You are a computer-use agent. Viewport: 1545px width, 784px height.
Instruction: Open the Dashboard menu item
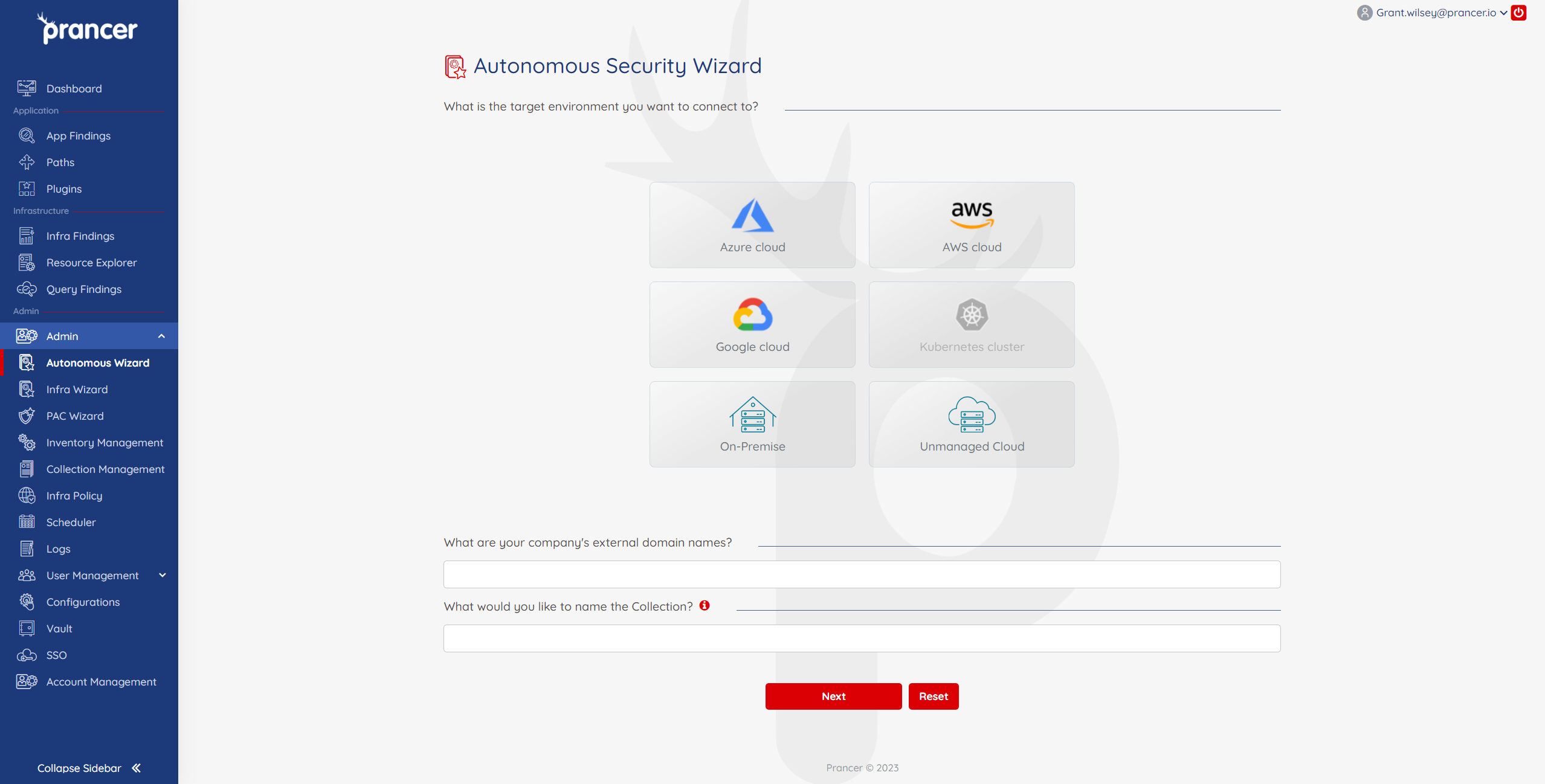point(74,88)
